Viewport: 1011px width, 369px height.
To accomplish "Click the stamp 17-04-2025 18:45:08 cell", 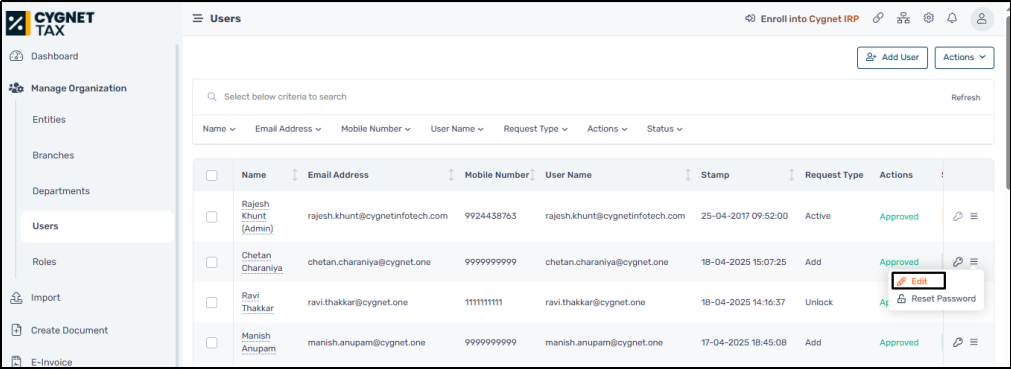I will click(x=743, y=343).
